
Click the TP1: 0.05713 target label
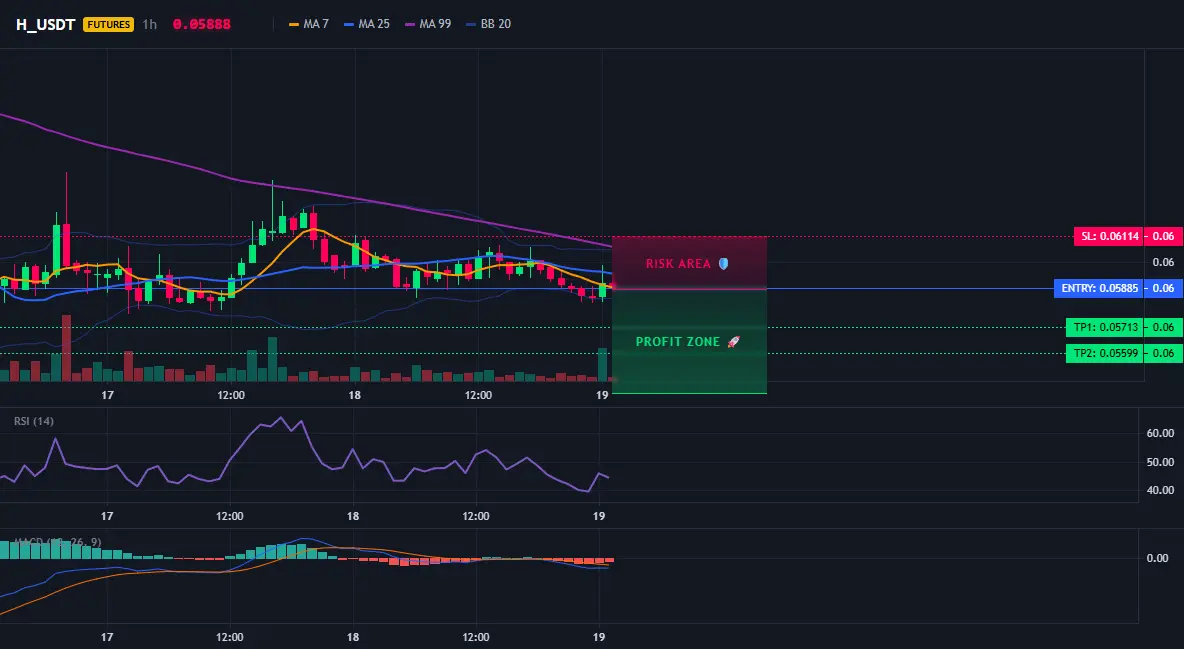tap(1105, 327)
